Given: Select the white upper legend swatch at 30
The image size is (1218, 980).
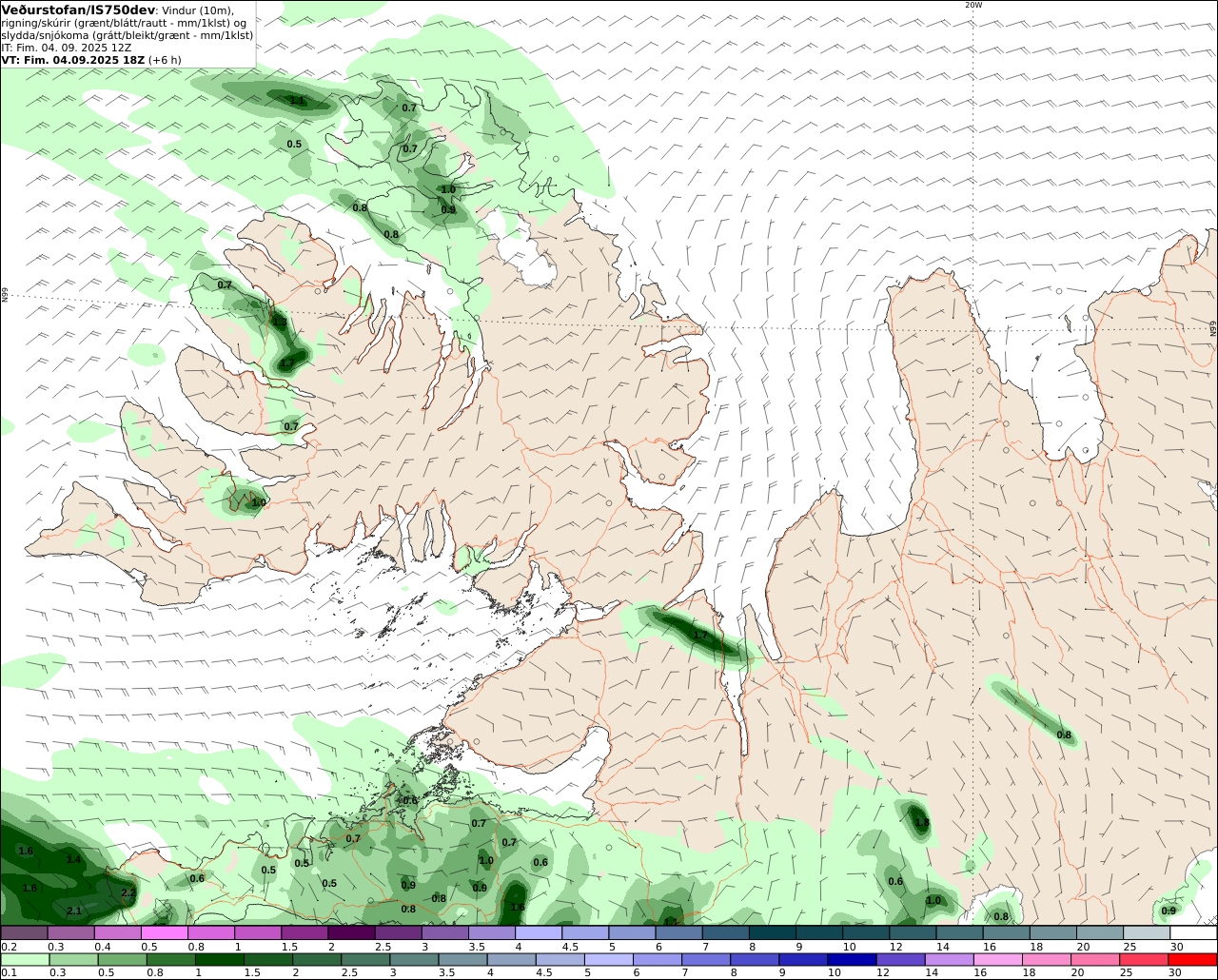Looking at the screenshot, I should point(1193,932).
